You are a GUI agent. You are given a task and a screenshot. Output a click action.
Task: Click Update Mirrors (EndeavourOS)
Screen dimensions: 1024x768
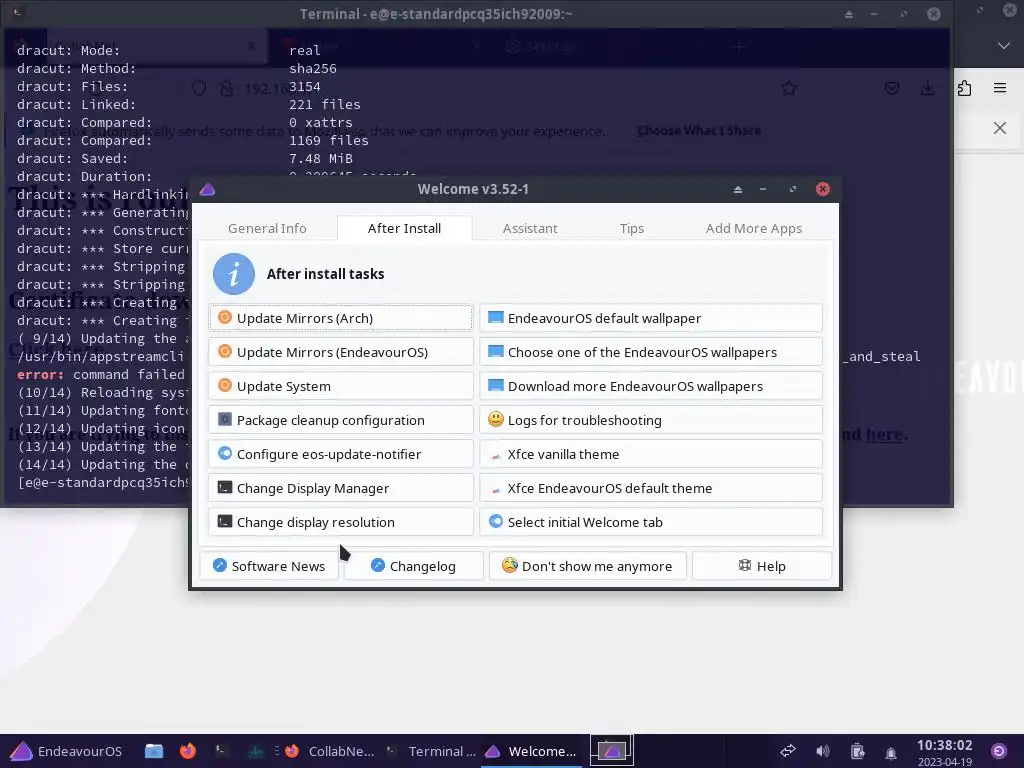pos(341,352)
